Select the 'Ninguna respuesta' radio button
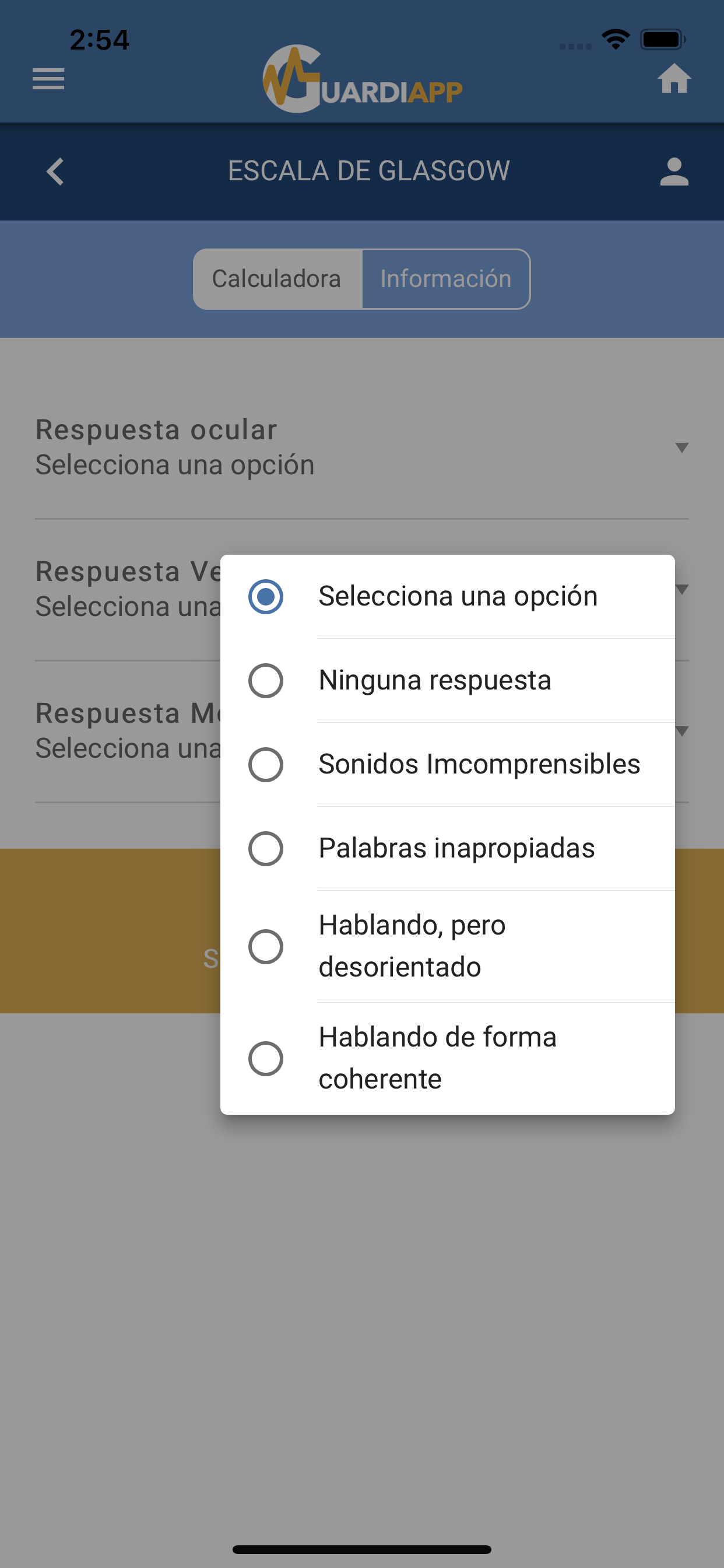 click(266, 681)
